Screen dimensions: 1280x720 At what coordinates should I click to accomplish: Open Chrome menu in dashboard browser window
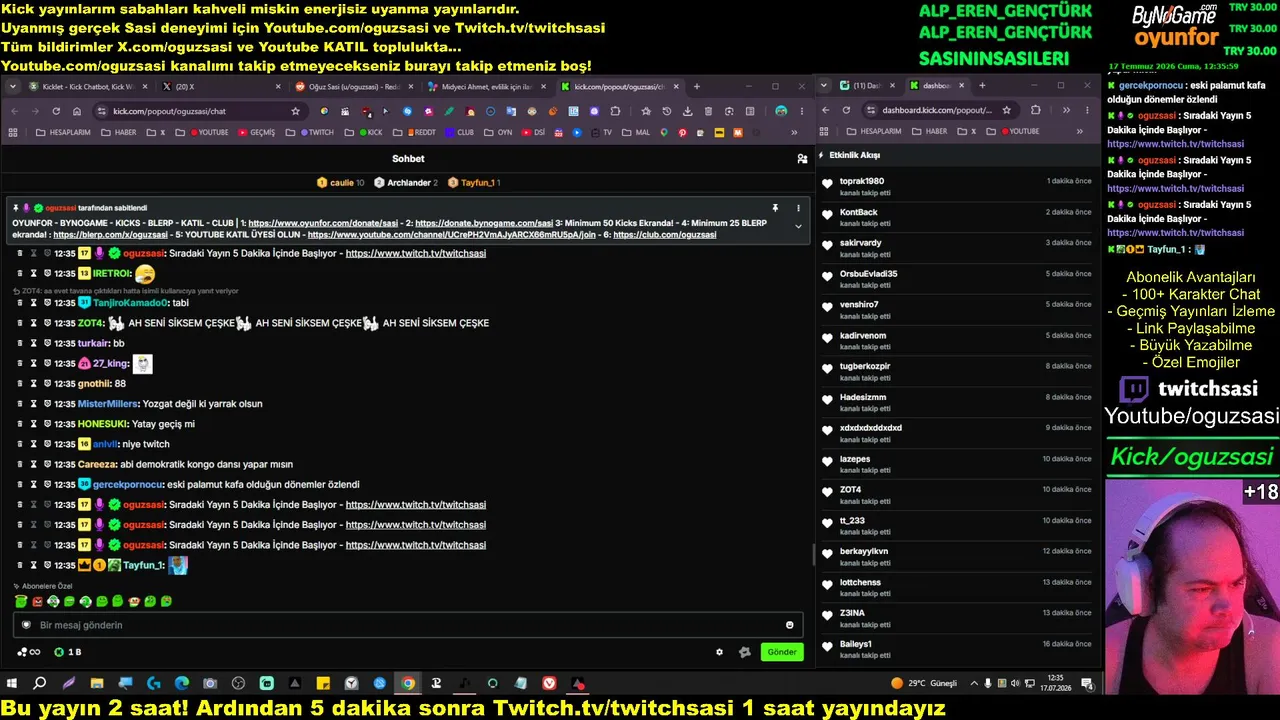1087,110
